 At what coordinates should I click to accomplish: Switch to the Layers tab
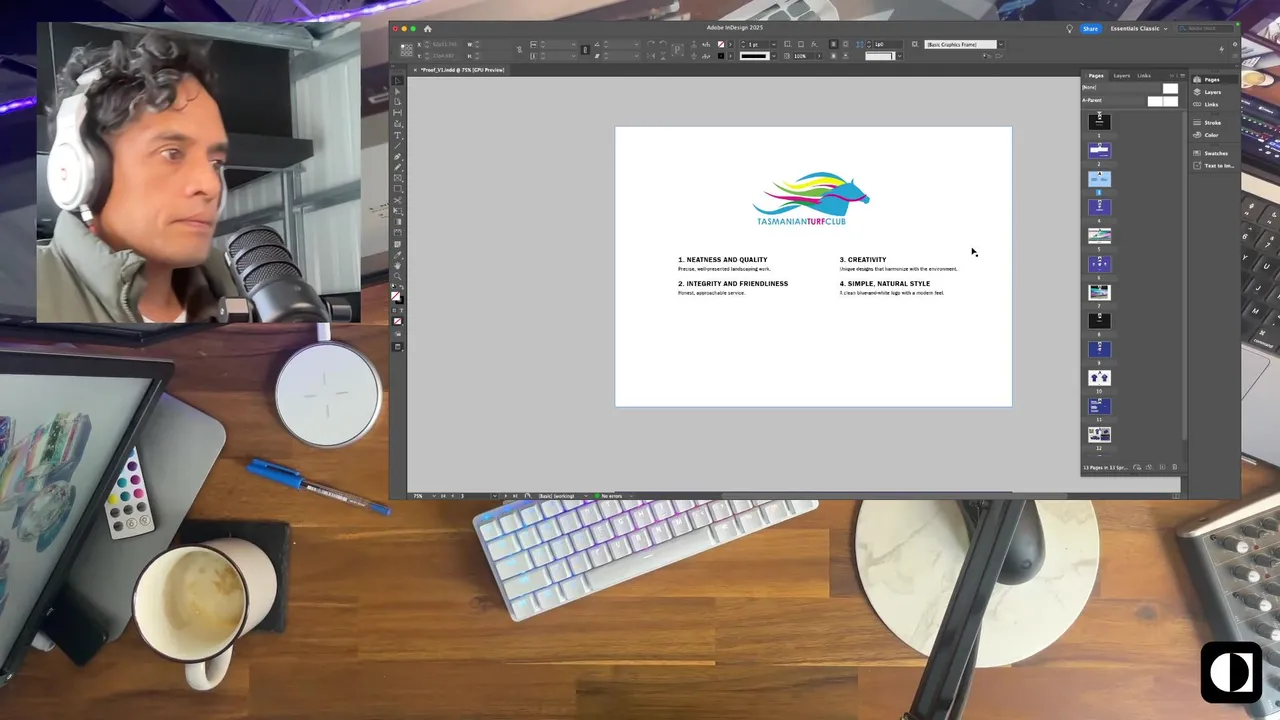1122,76
